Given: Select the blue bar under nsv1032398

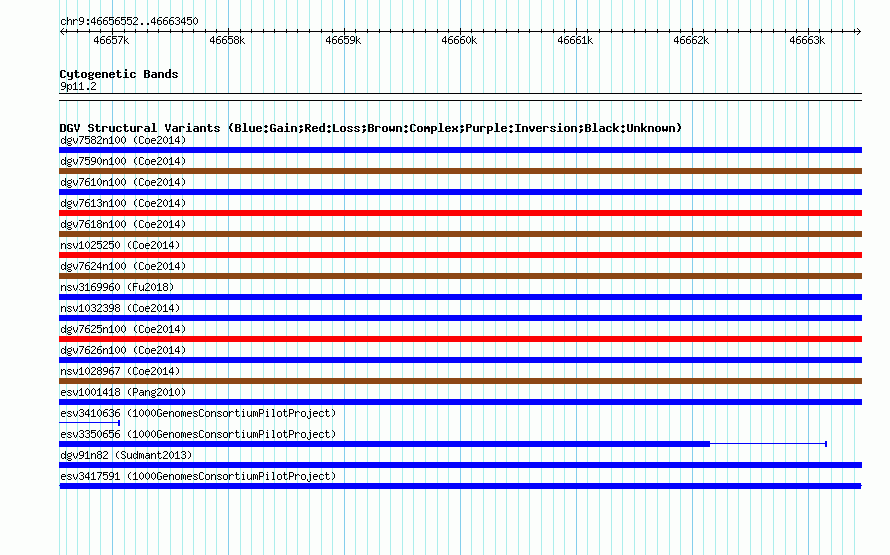Looking at the screenshot, I should click(x=460, y=318).
